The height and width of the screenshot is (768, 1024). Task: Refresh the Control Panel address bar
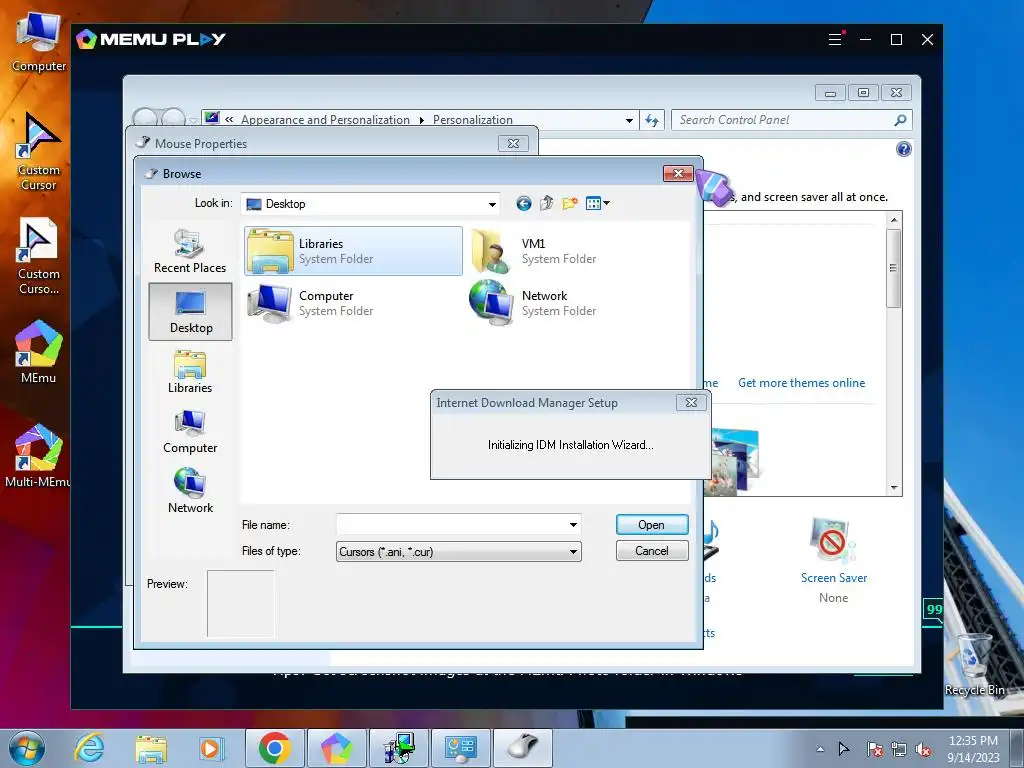coord(652,120)
